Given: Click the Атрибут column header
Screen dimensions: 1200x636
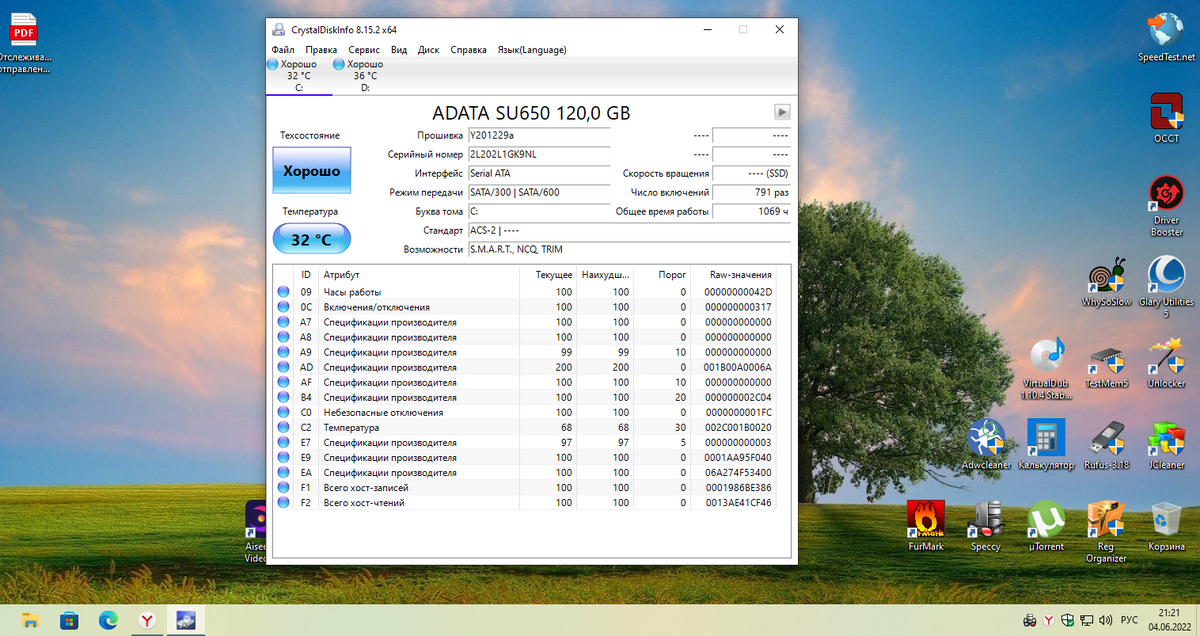Looking at the screenshot, I should tap(420, 274).
